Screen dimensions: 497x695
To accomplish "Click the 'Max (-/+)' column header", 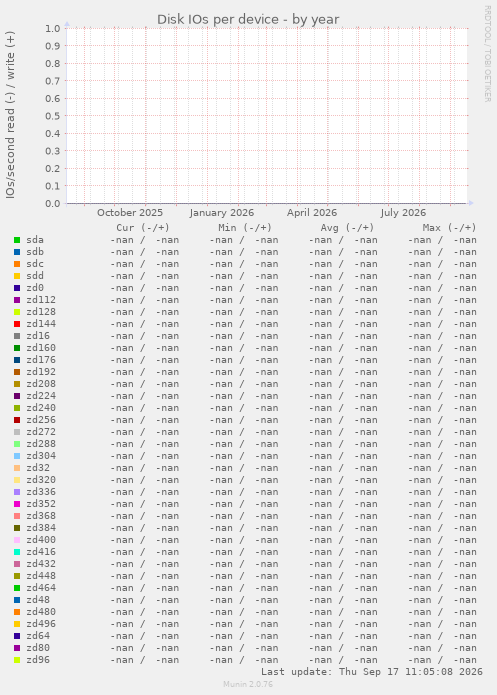I will point(449,228).
